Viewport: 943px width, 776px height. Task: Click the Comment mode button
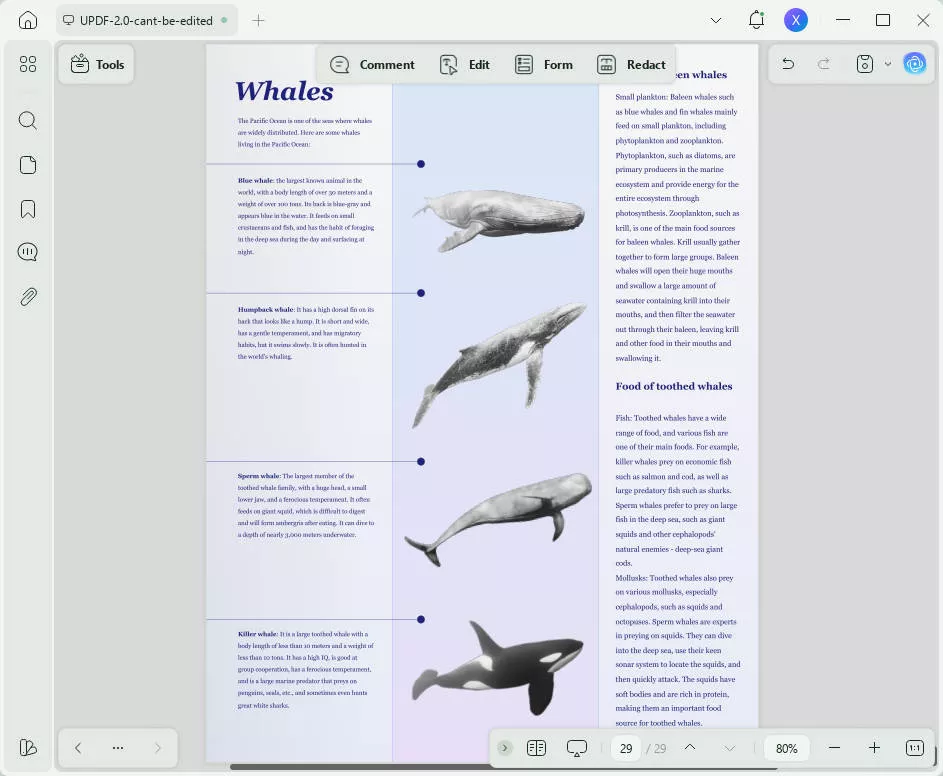coord(372,65)
